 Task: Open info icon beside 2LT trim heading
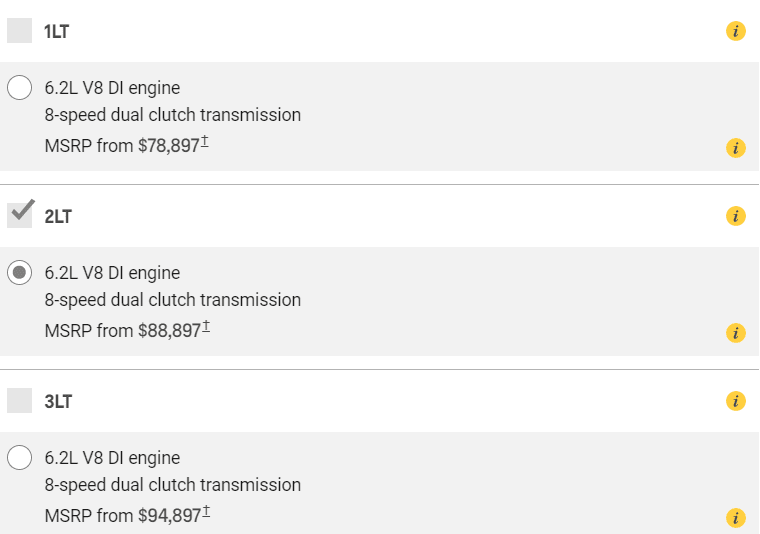click(x=736, y=216)
